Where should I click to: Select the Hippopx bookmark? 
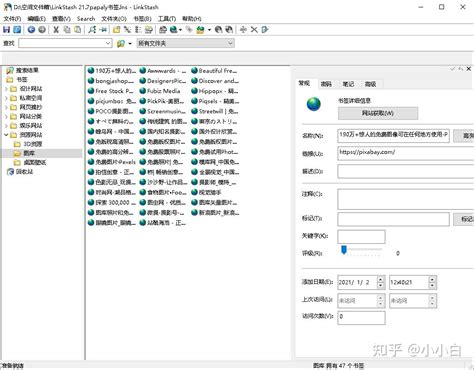(x=214, y=91)
